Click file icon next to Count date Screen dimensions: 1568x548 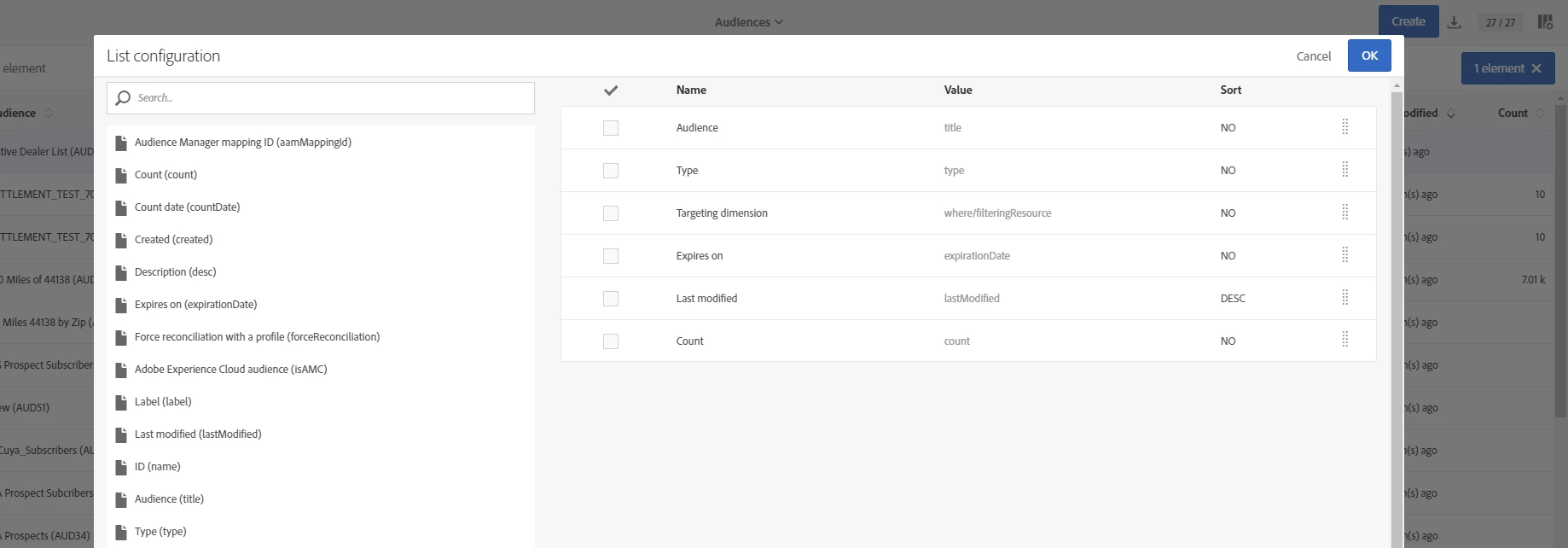(121, 207)
